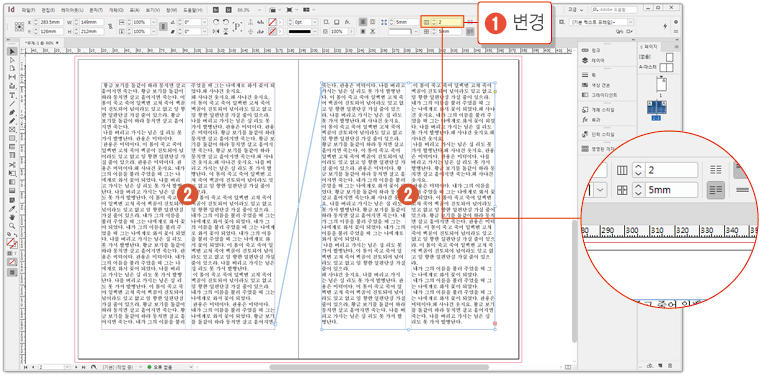This screenshot has height=375, width=759.
Task: Open the 파일(F) menu
Action: 28,10
